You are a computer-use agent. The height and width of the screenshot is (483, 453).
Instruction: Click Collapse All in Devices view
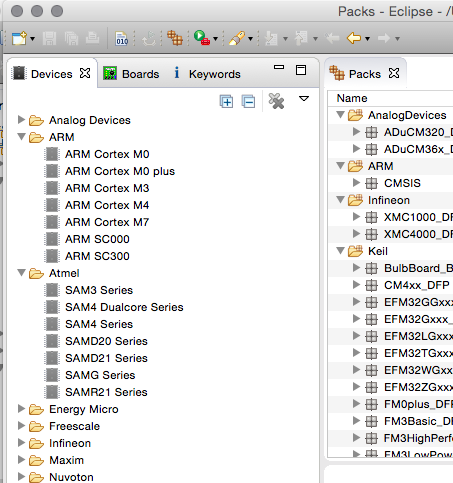pyautogui.click(x=249, y=101)
